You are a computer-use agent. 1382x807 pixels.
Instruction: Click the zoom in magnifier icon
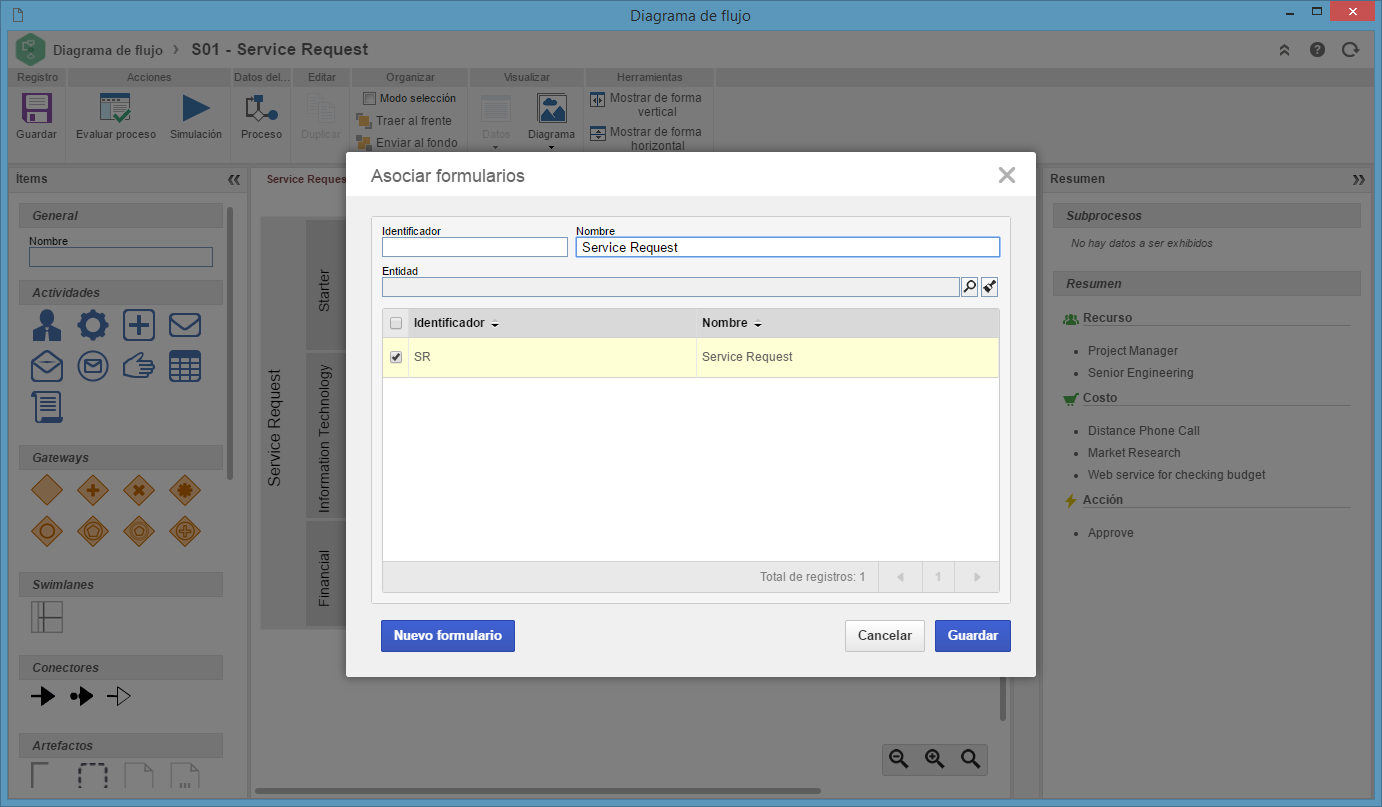935,759
